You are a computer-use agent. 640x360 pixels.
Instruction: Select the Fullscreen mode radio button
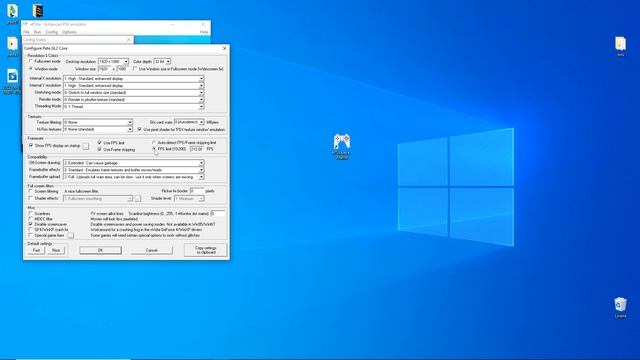click(31, 61)
